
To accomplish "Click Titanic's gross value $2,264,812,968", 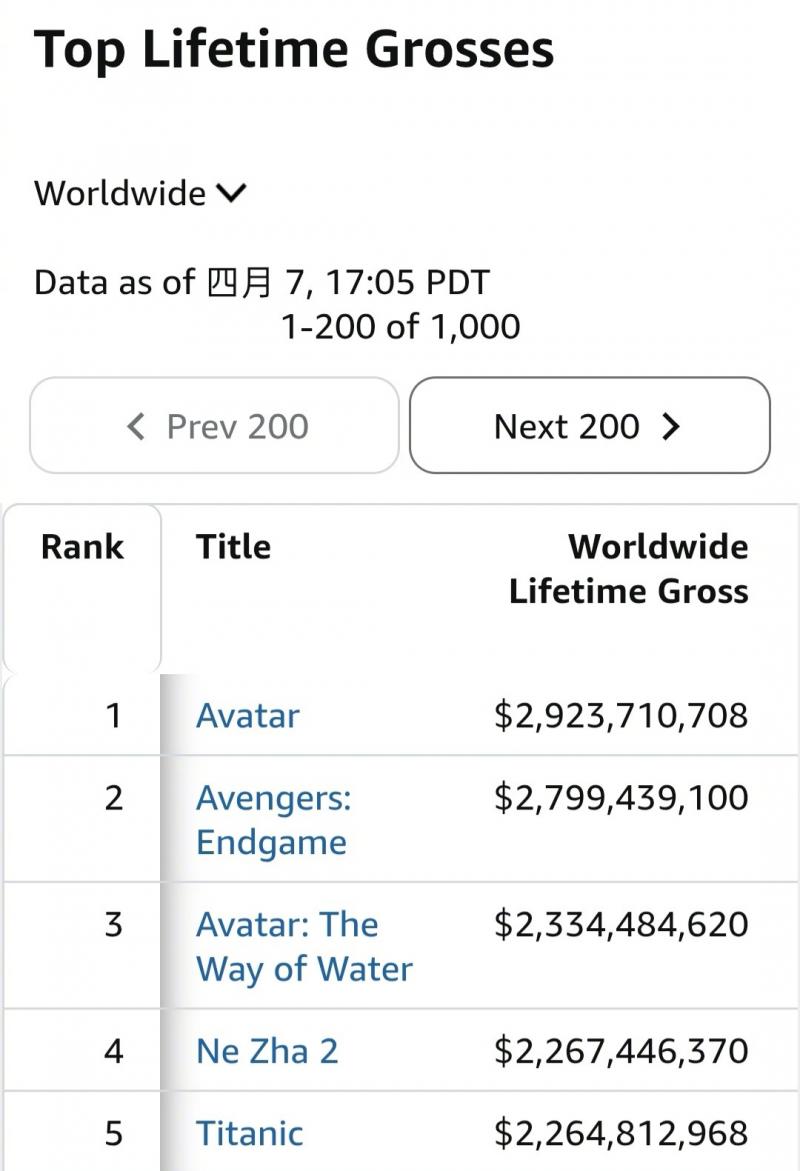I will (621, 1133).
